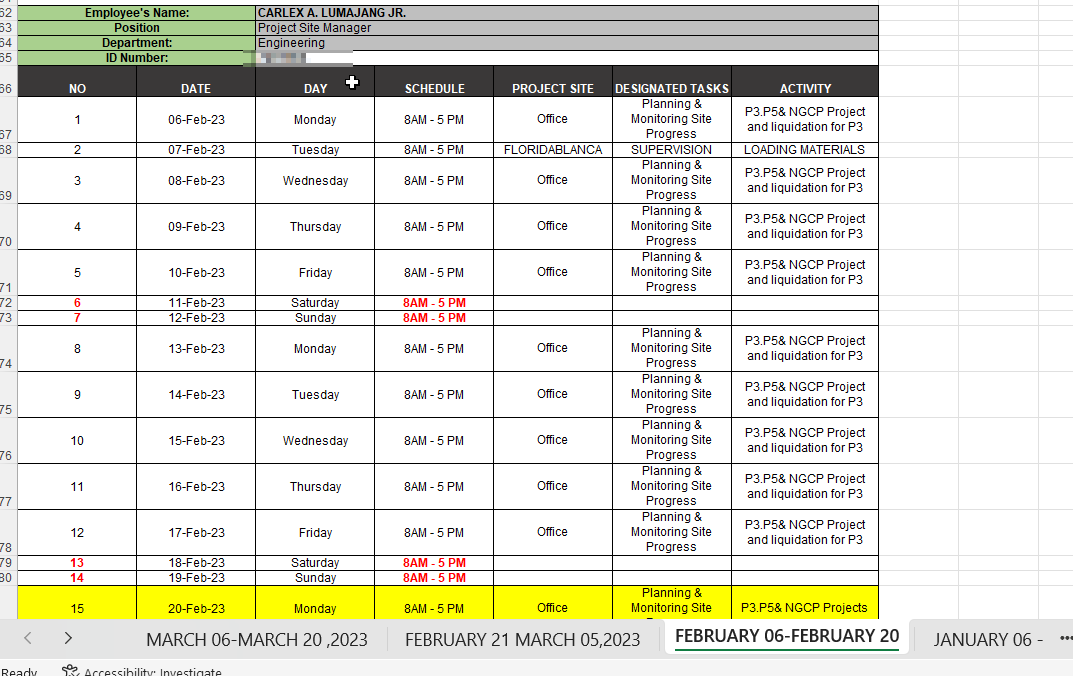Select row header 72
The height and width of the screenshot is (676, 1073).
[x=7, y=302]
